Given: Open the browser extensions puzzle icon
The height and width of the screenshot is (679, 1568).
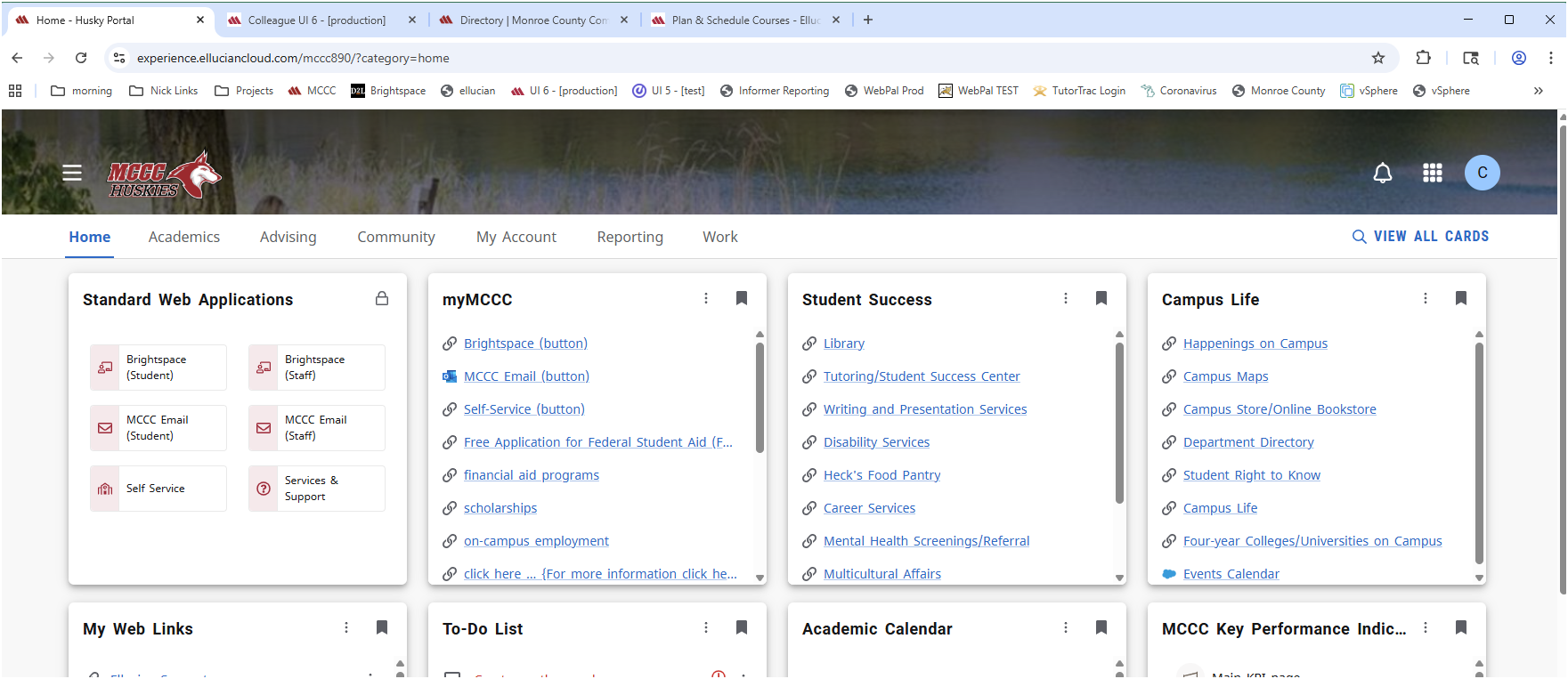Looking at the screenshot, I should [1423, 58].
